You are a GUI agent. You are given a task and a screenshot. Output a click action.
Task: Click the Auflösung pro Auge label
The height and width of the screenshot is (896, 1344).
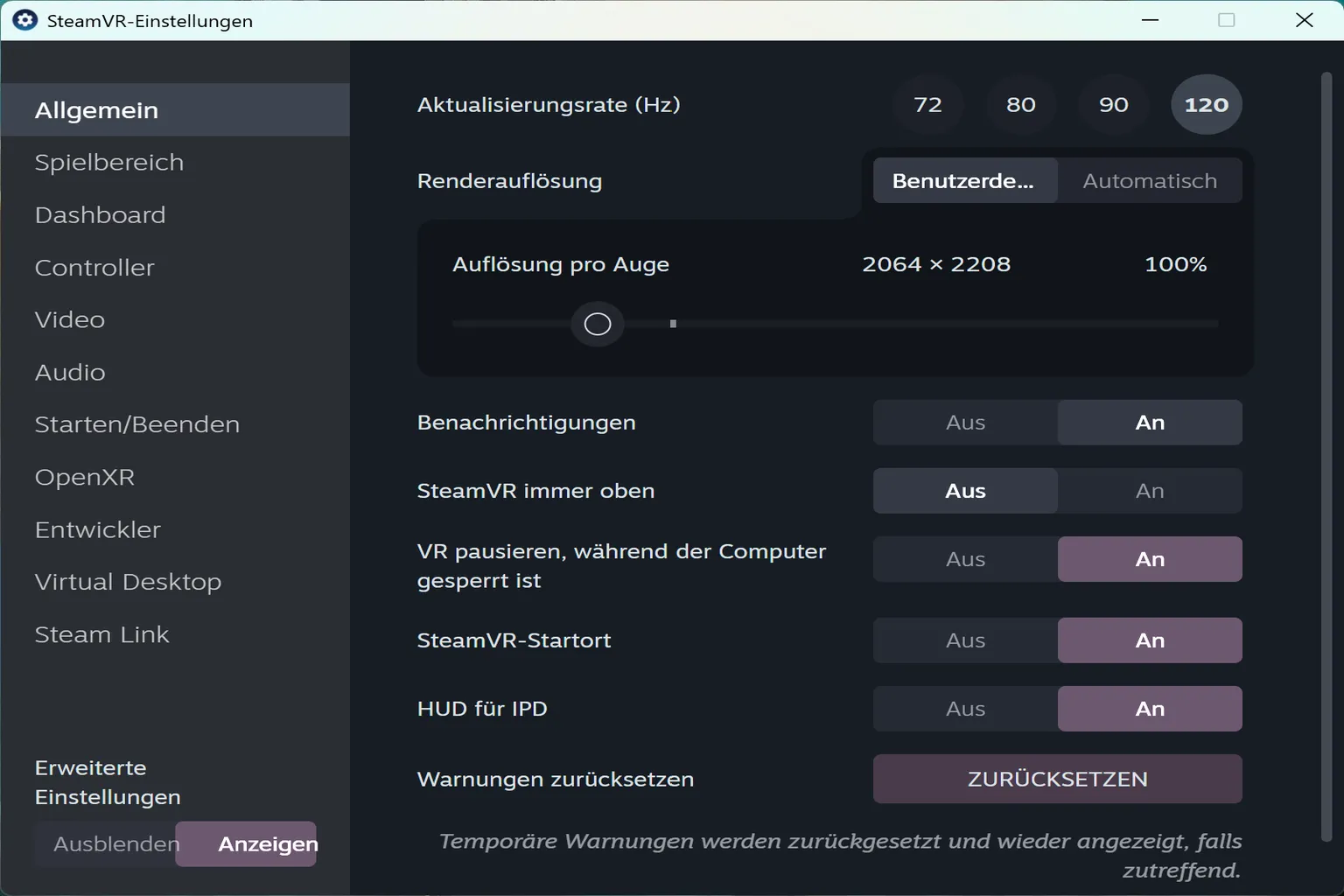tap(561, 264)
